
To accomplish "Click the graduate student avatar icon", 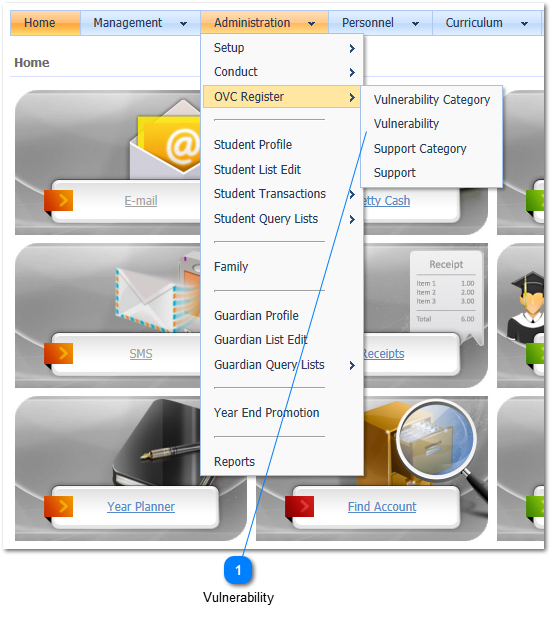I will pyautogui.click(x=526, y=305).
